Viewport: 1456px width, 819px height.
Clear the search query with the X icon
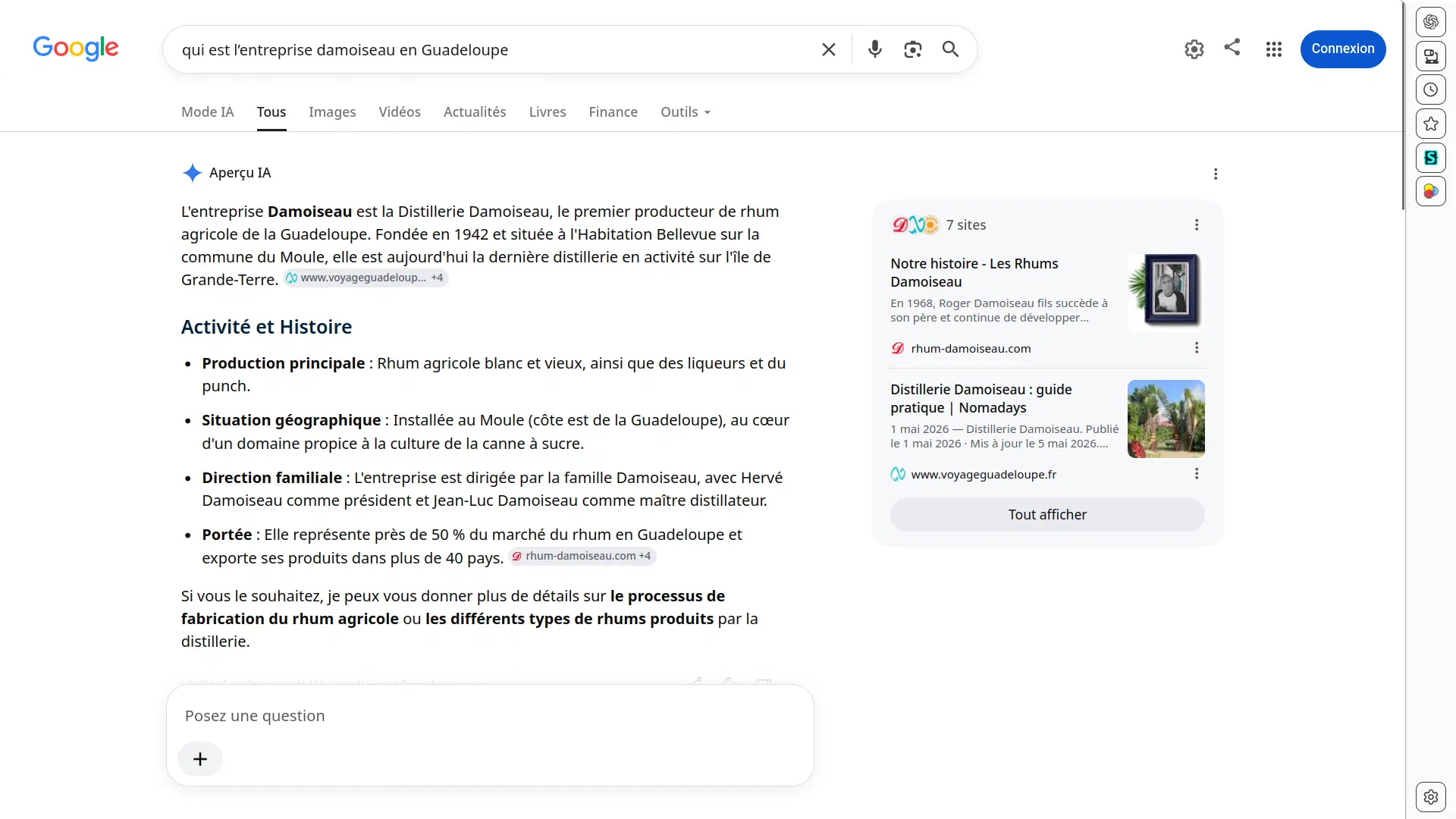pyautogui.click(x=829, y=49)
